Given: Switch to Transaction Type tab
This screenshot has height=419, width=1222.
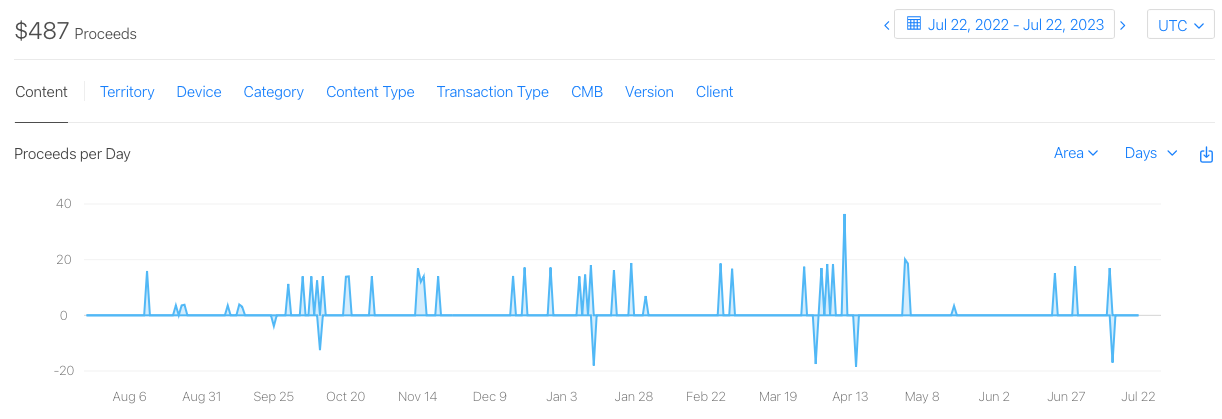Looking at the screenshot, I should click(x=492, y=92).
